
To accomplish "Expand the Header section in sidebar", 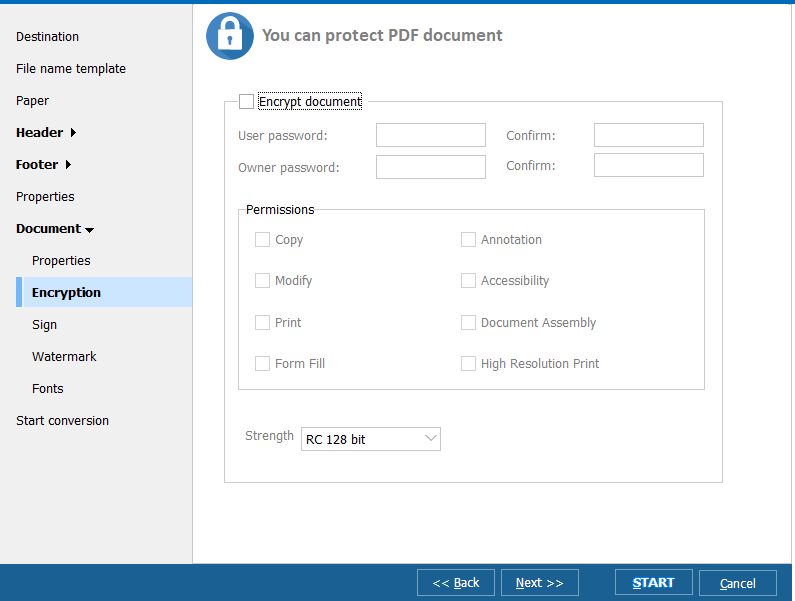I will point(46,133).
